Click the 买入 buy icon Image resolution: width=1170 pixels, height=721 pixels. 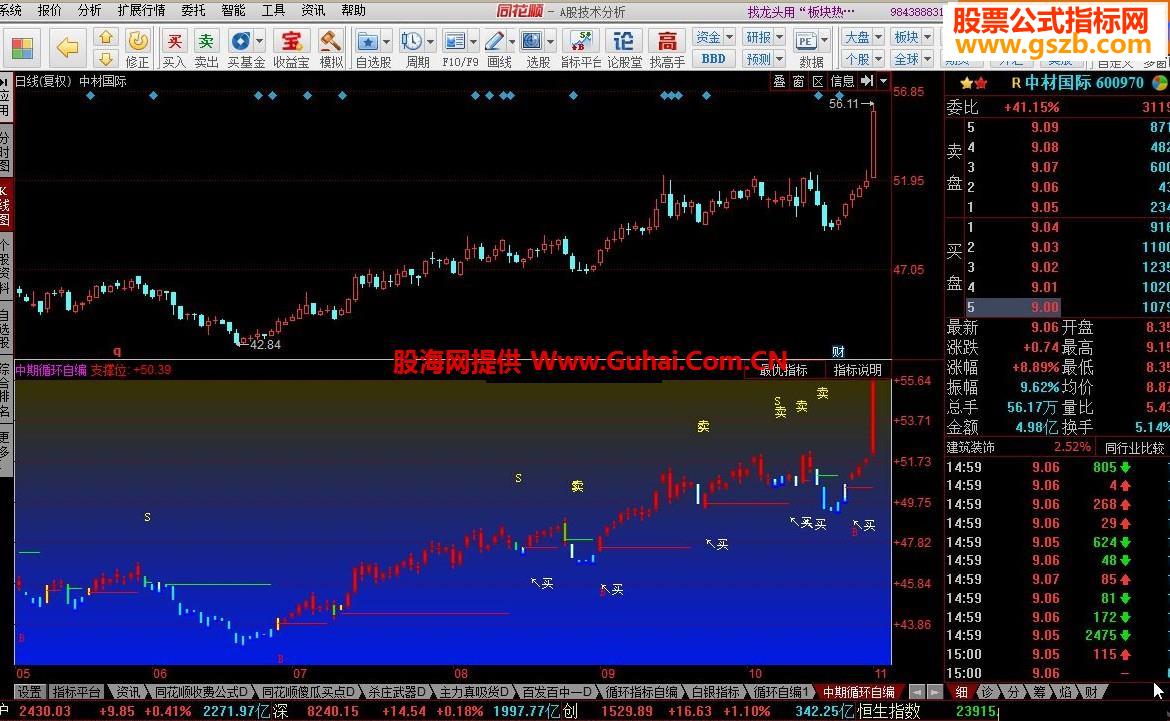[174, 49]
